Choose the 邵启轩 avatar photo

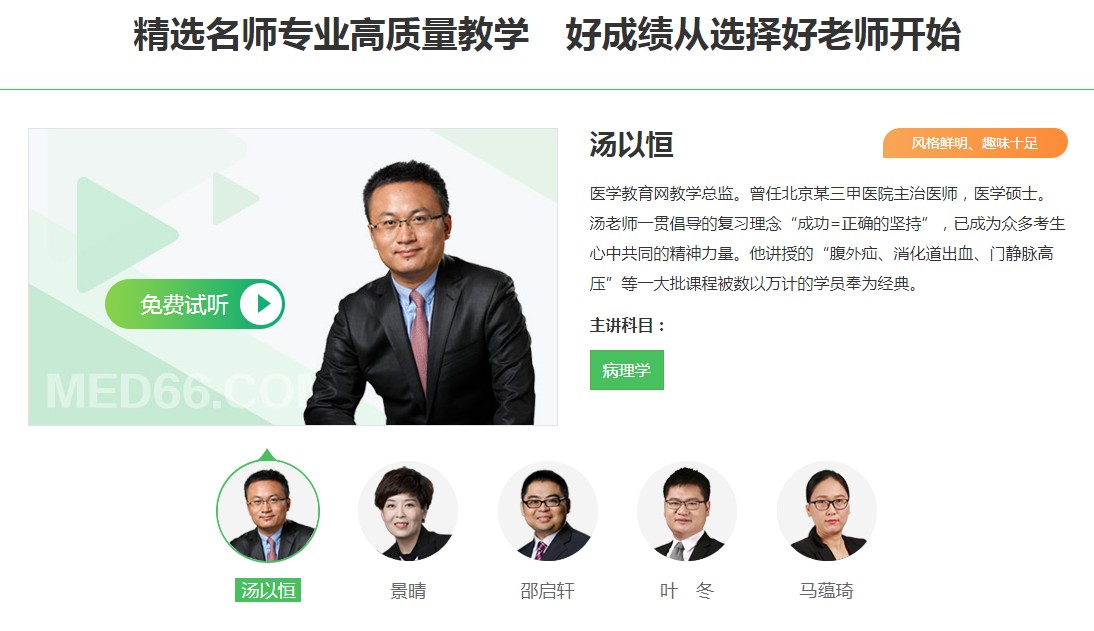pos(547,511)
